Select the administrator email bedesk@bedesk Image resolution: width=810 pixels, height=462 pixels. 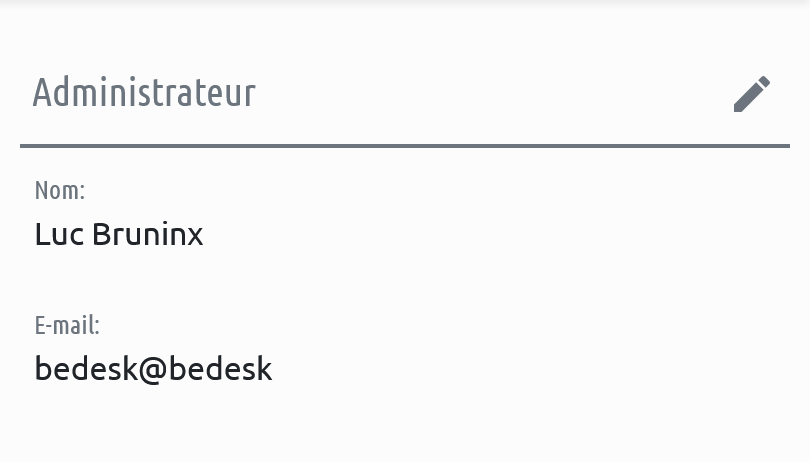pos(153,369)
